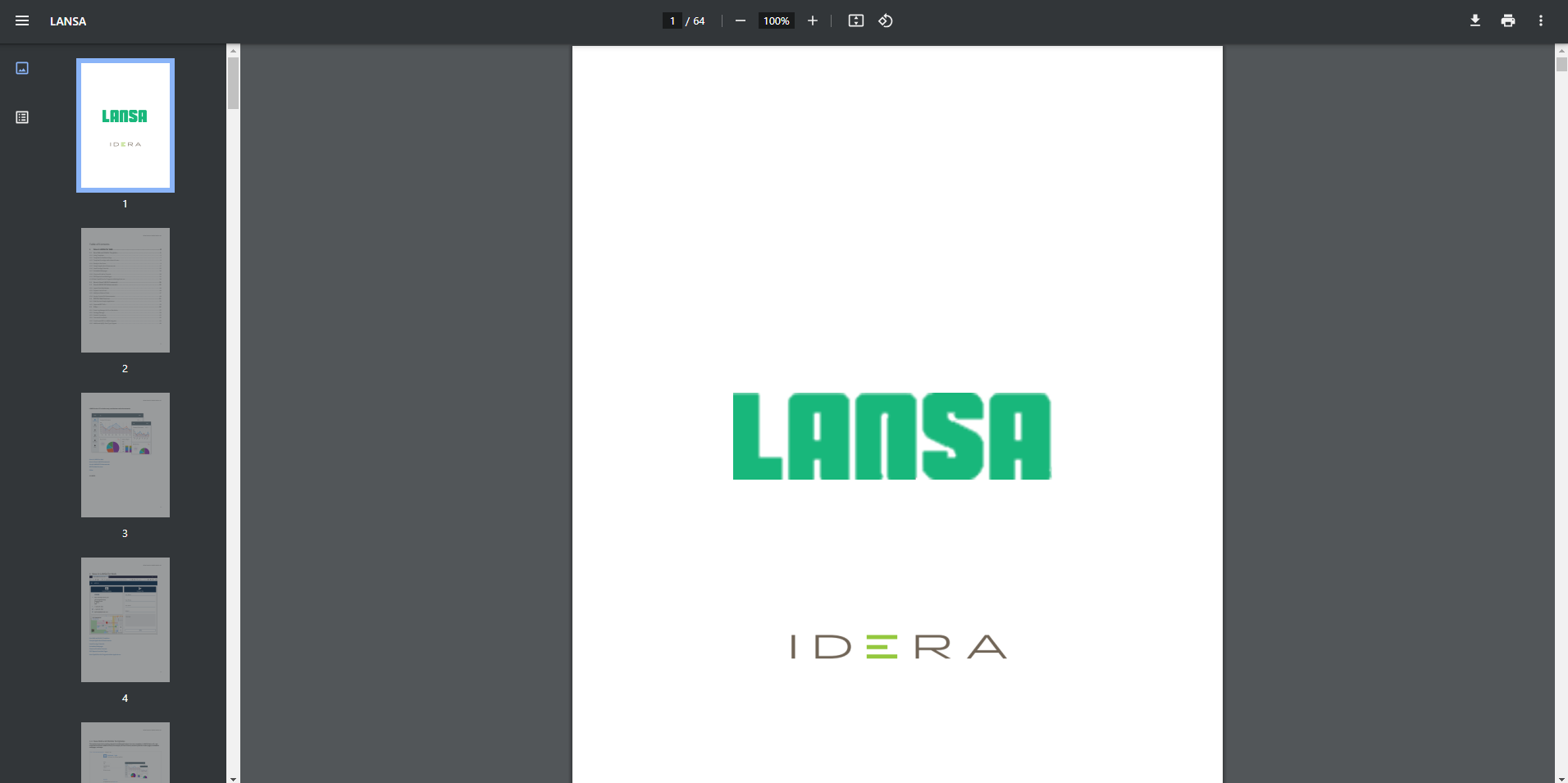
Task: Toggle the sidebar menu hamburger icon
Action: (22, 20)
